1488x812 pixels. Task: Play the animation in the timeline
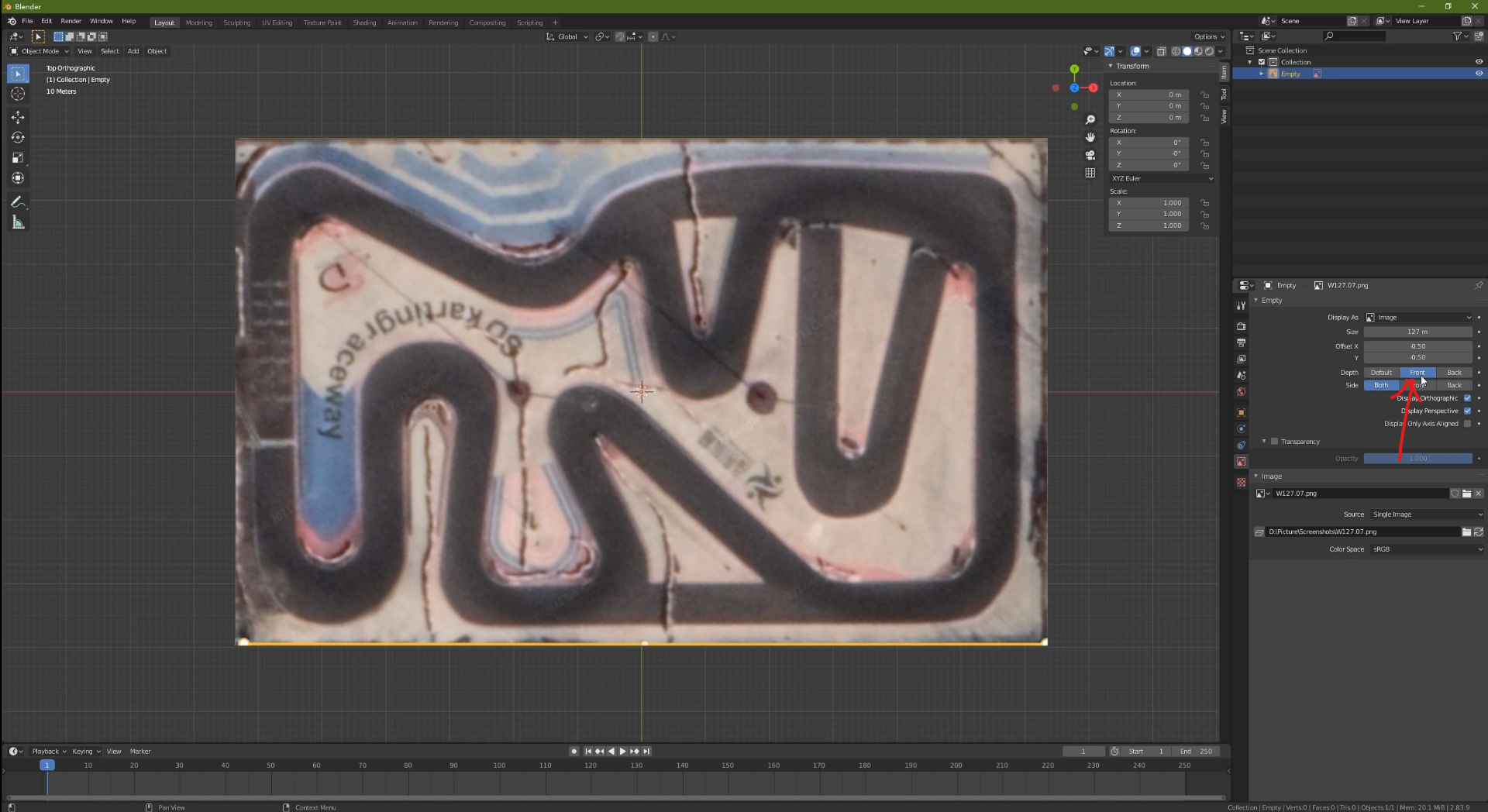point(622,752)
